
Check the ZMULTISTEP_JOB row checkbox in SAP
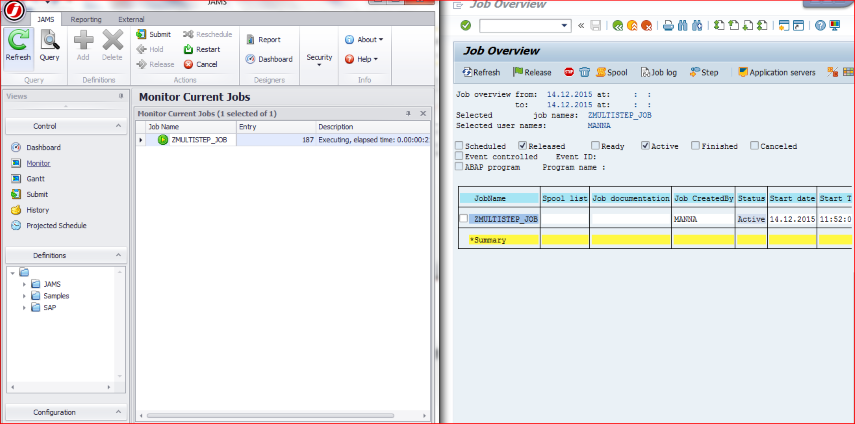point(463,219)
